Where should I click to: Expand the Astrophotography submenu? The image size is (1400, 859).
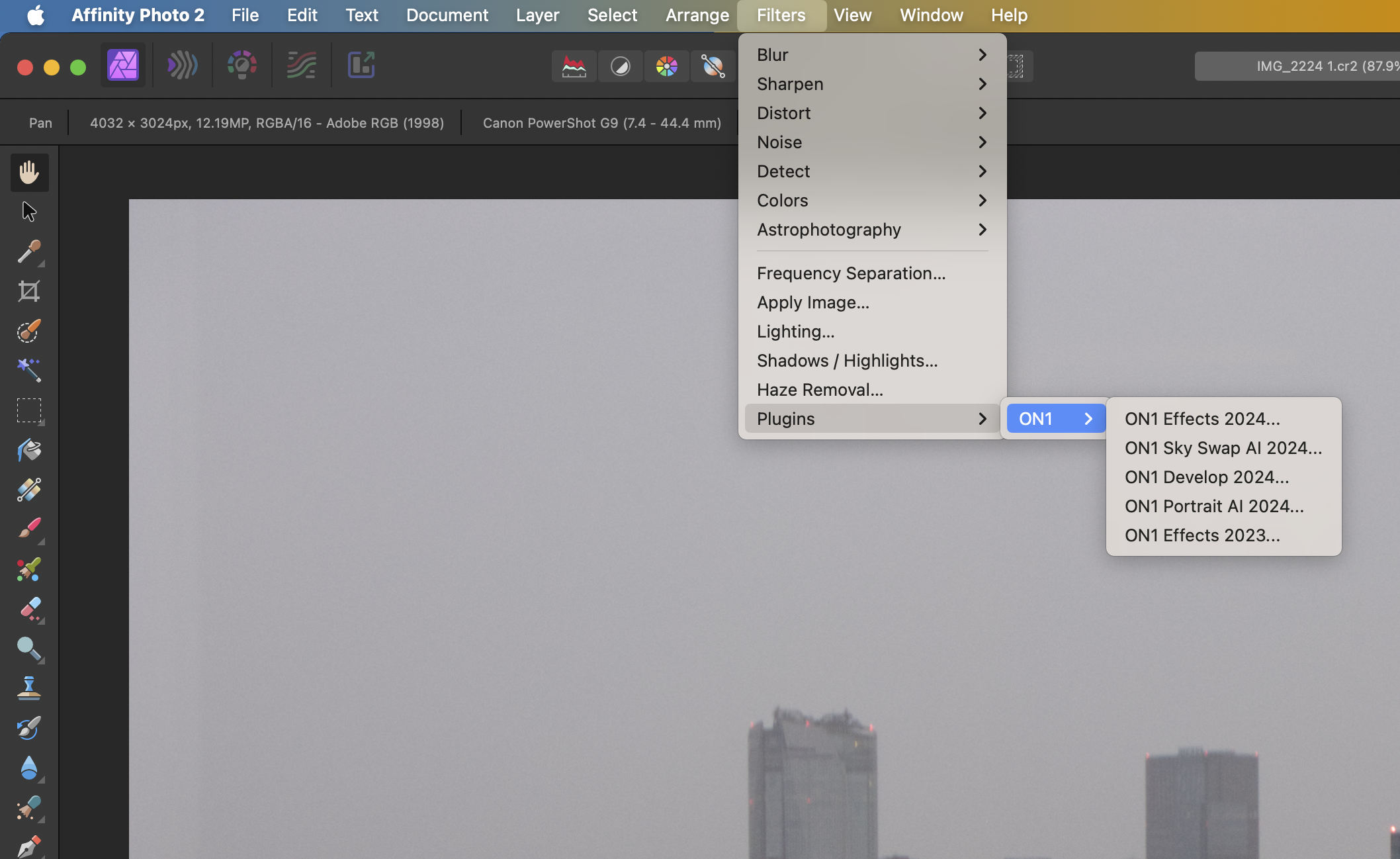pyautogui.click(x=872, y=230)
